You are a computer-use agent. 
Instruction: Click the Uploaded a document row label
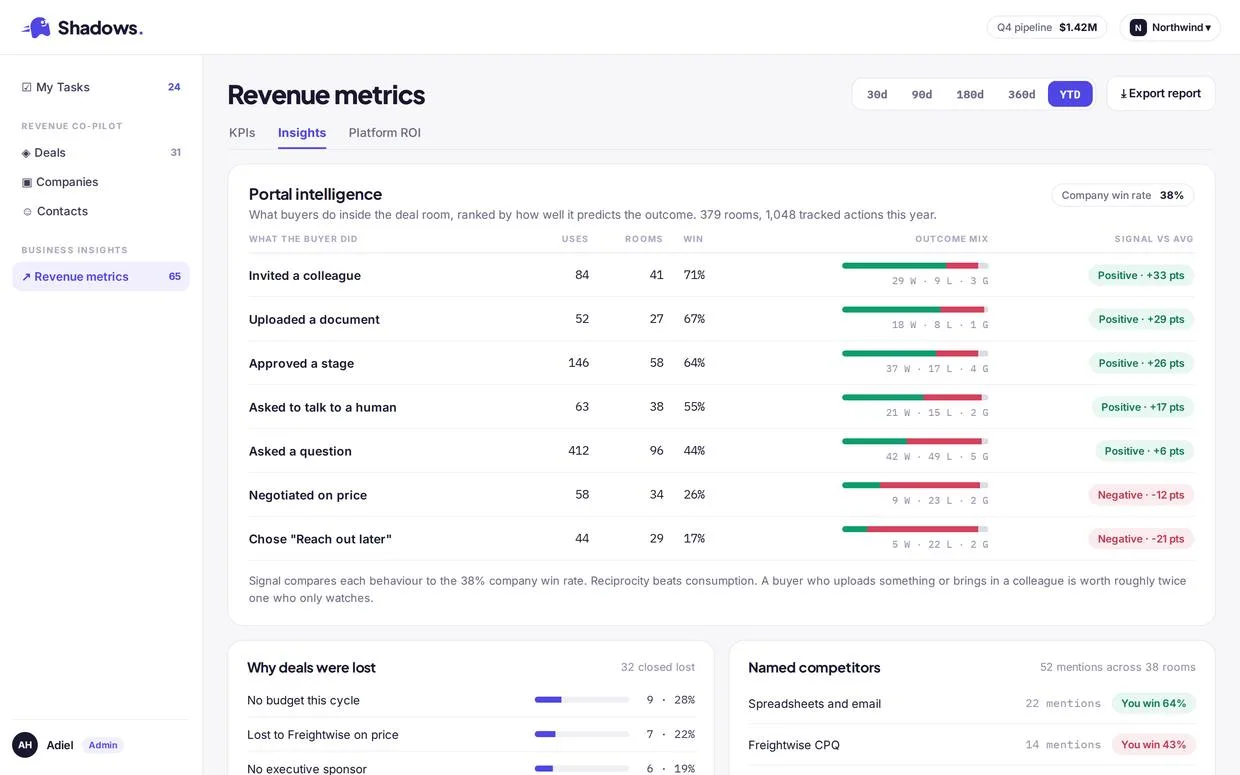(x=314, y=320)
